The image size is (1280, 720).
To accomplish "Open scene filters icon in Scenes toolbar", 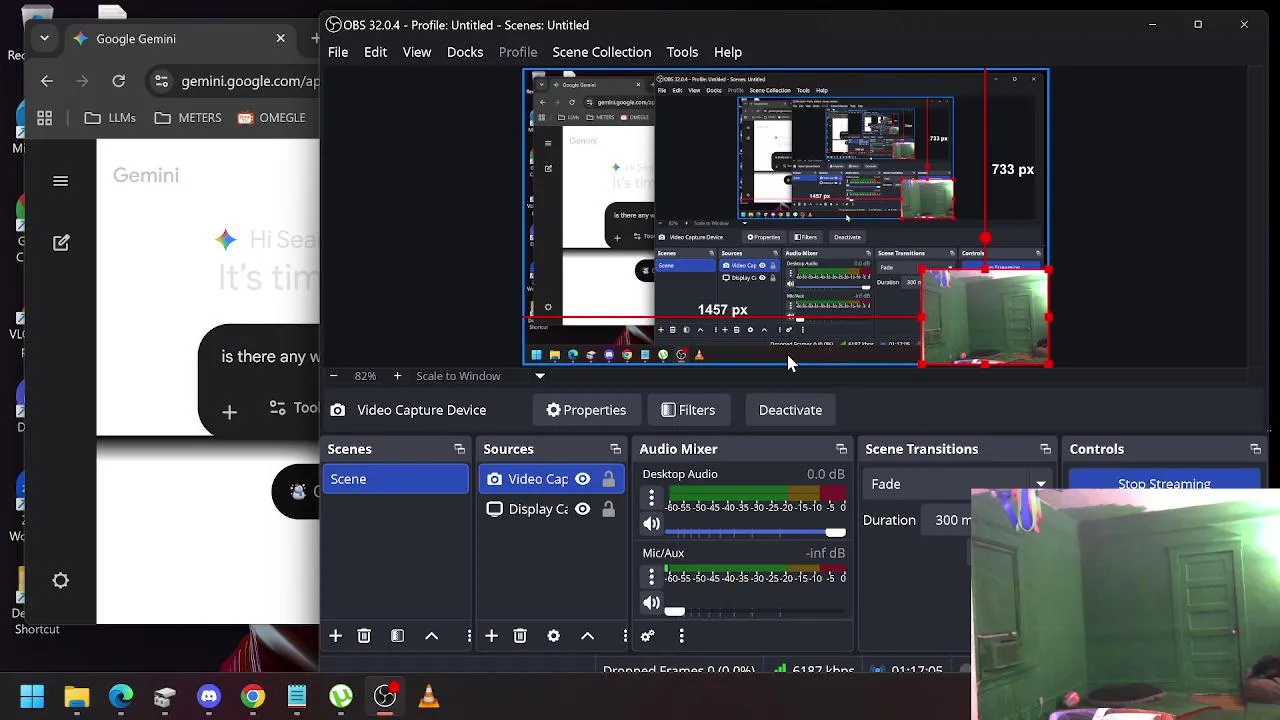I will click(x=397, y=636).
